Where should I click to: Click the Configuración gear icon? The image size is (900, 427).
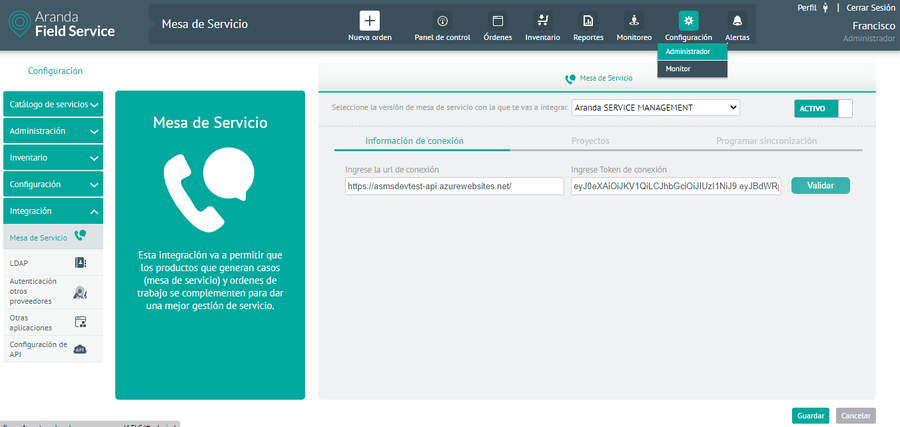click(689, 21)
